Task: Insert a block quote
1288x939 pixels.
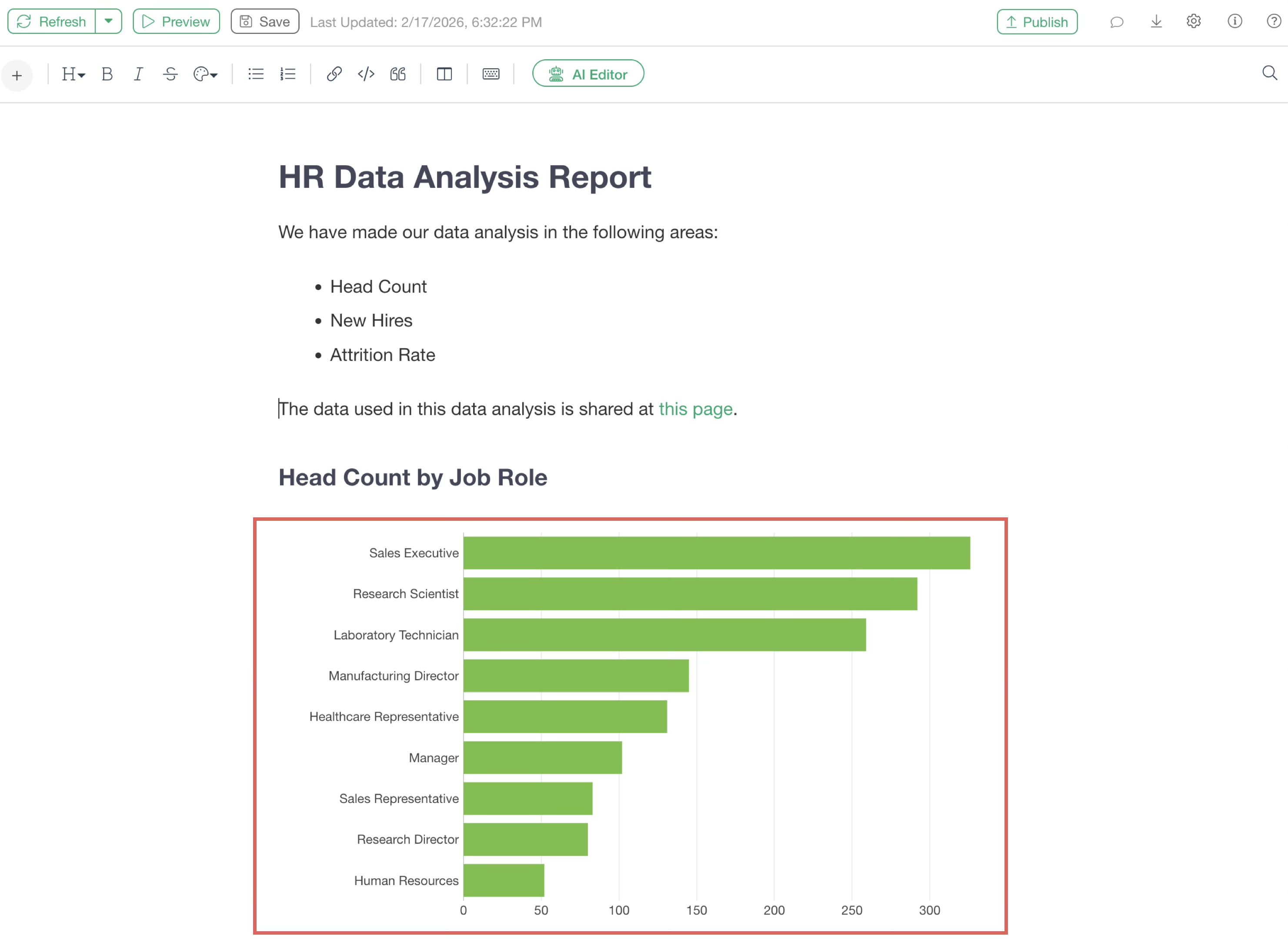Action: [398, 74]
